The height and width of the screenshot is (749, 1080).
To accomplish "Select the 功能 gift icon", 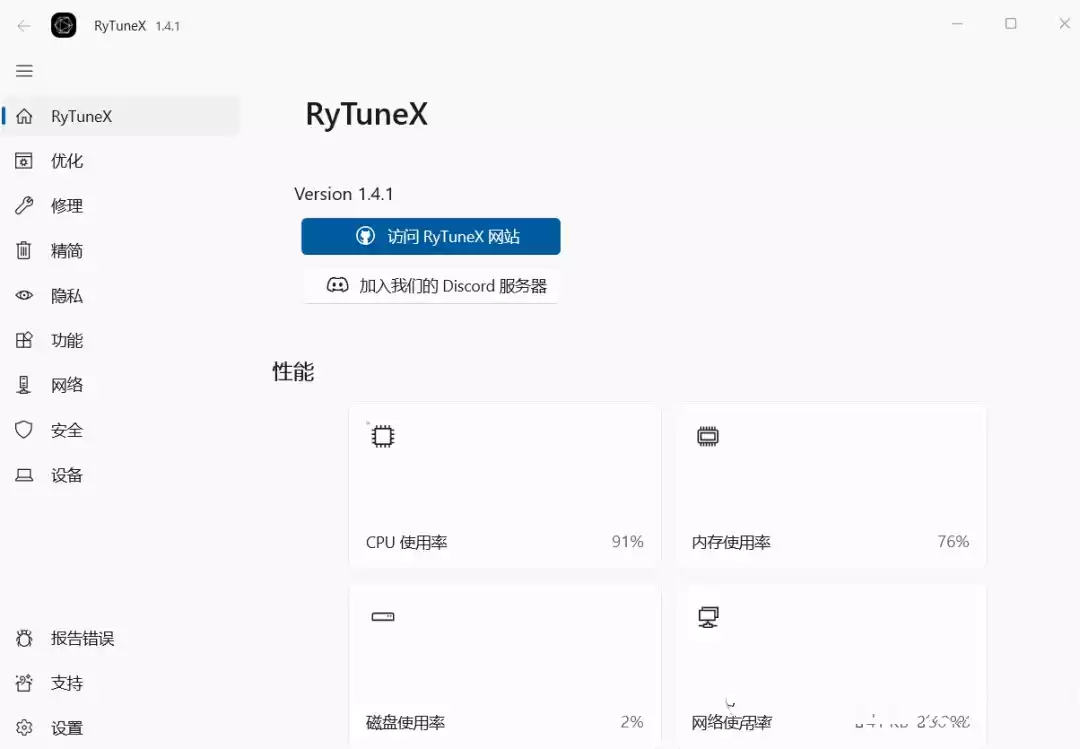I will (x=25, y=340).
